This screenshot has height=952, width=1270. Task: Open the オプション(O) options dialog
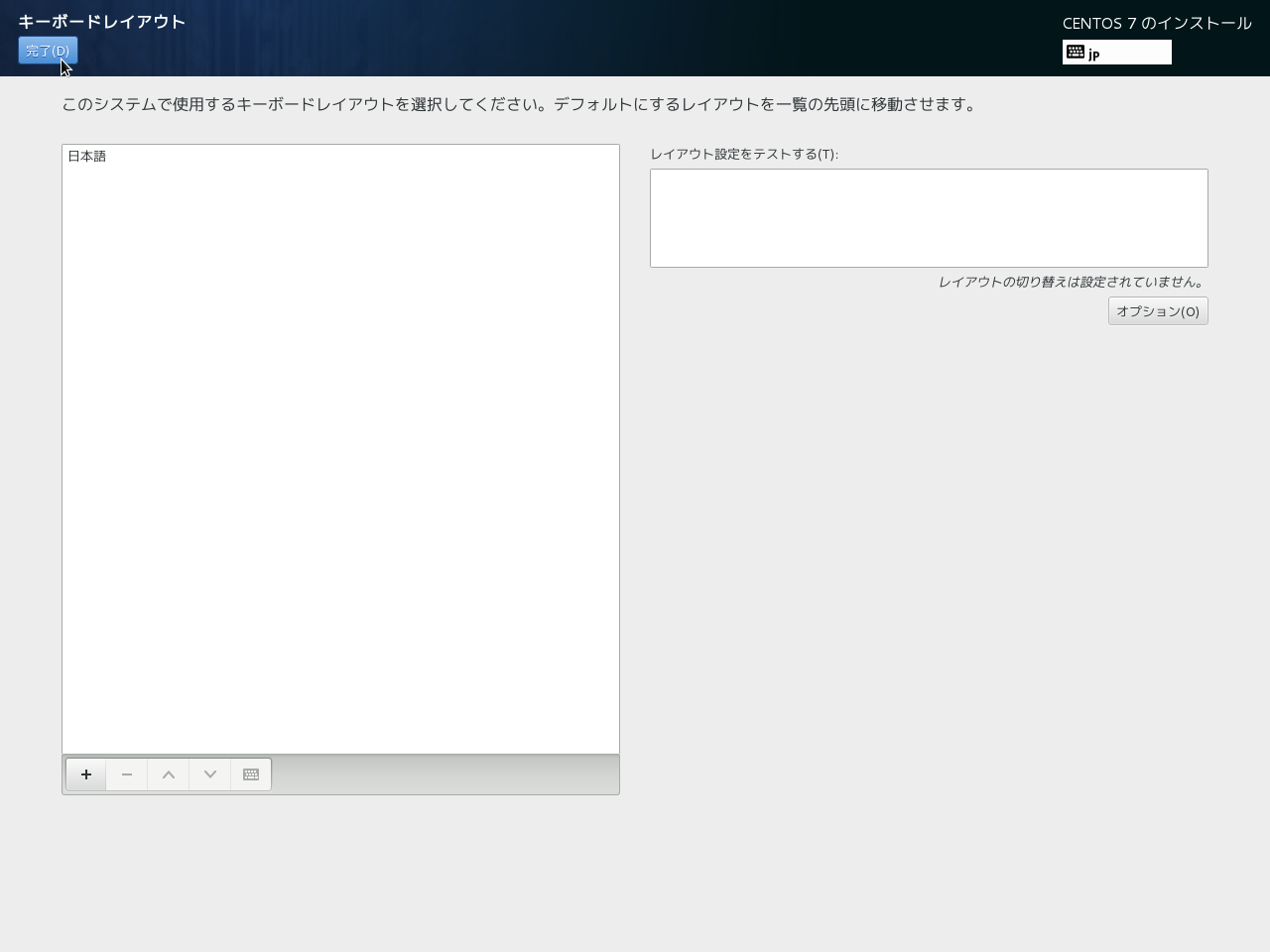pyautogui.click(x=1157, y=311)
